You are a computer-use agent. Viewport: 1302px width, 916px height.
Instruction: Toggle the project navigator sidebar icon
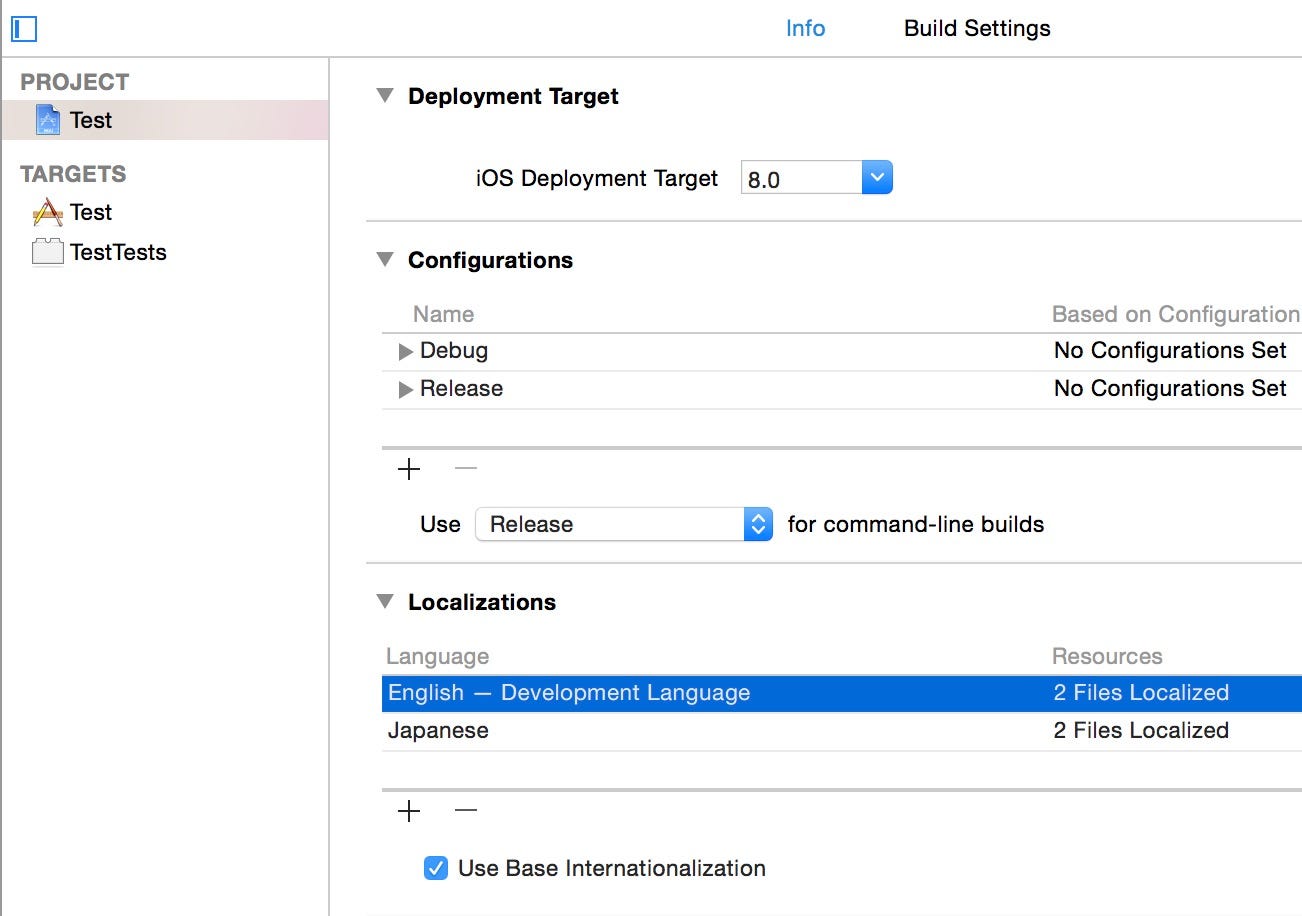tap(23, 28)
